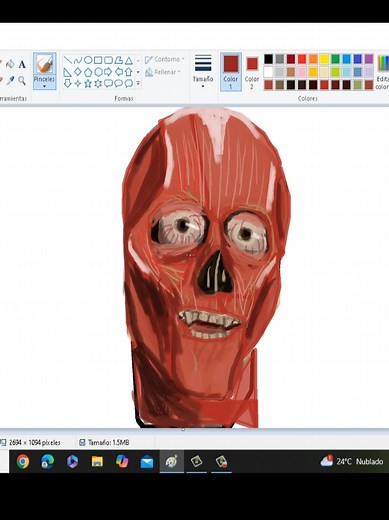Choose the Cloud callout shape
This screenshot has height=520, width=389.
pos(129,83)
